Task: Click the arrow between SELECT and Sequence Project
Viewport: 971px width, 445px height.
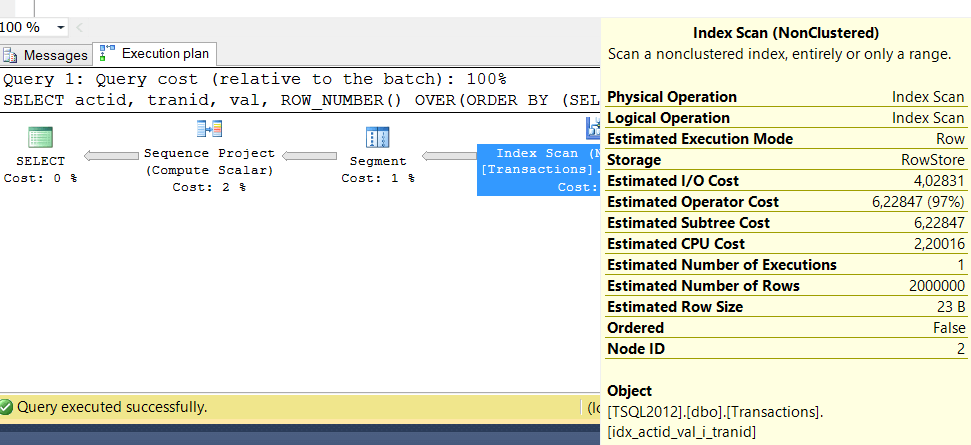Action: (x=111, y=155)
